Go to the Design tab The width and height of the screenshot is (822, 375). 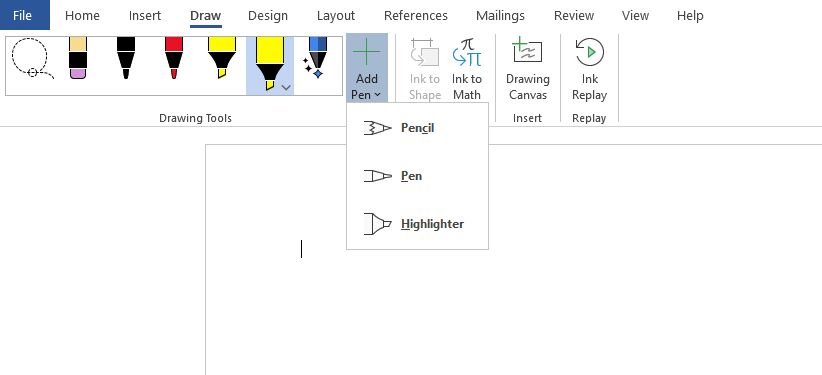click(268, 16)
